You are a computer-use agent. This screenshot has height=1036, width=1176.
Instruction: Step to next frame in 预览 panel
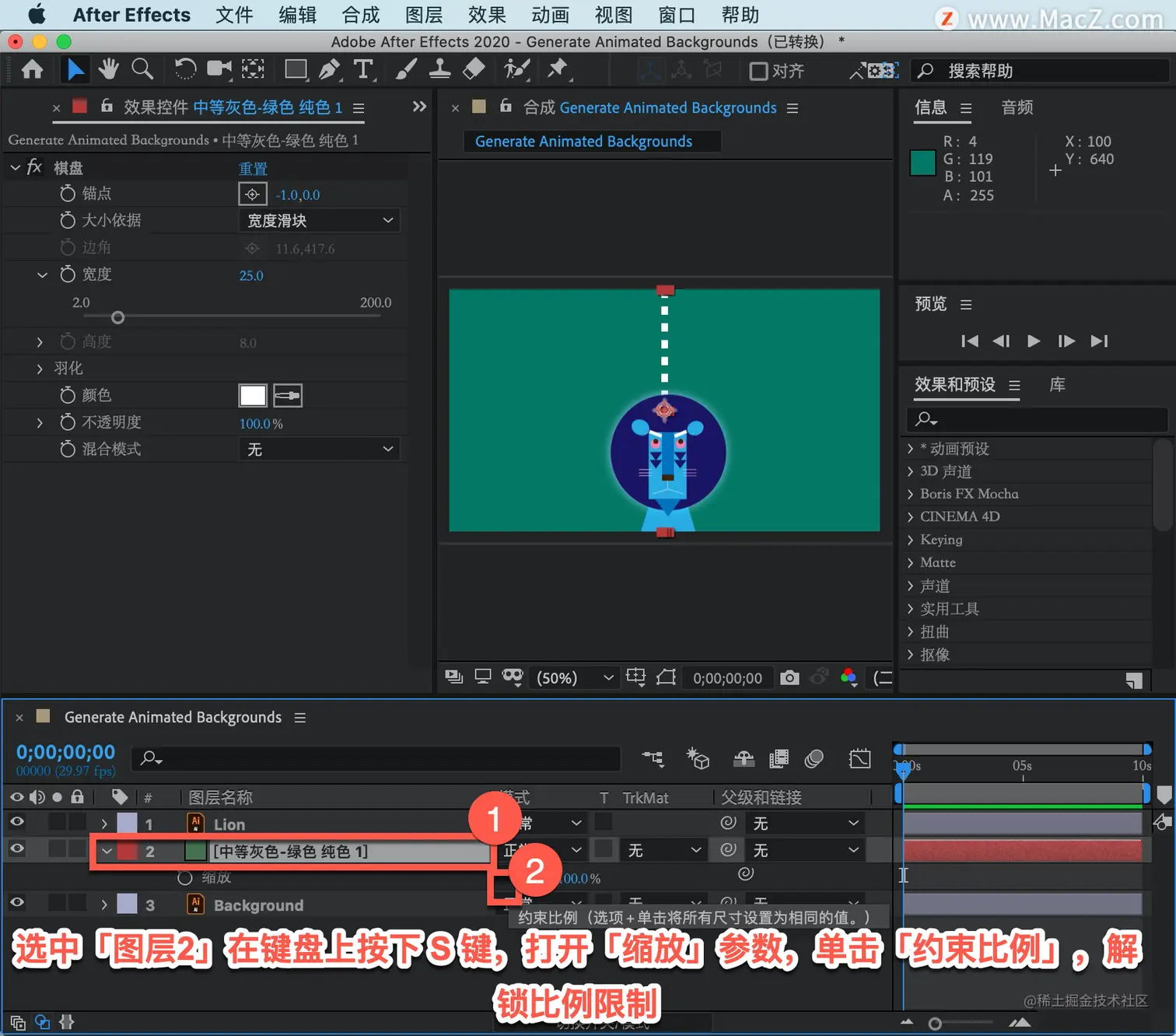pyautogui.click(x=1066, y=341)
